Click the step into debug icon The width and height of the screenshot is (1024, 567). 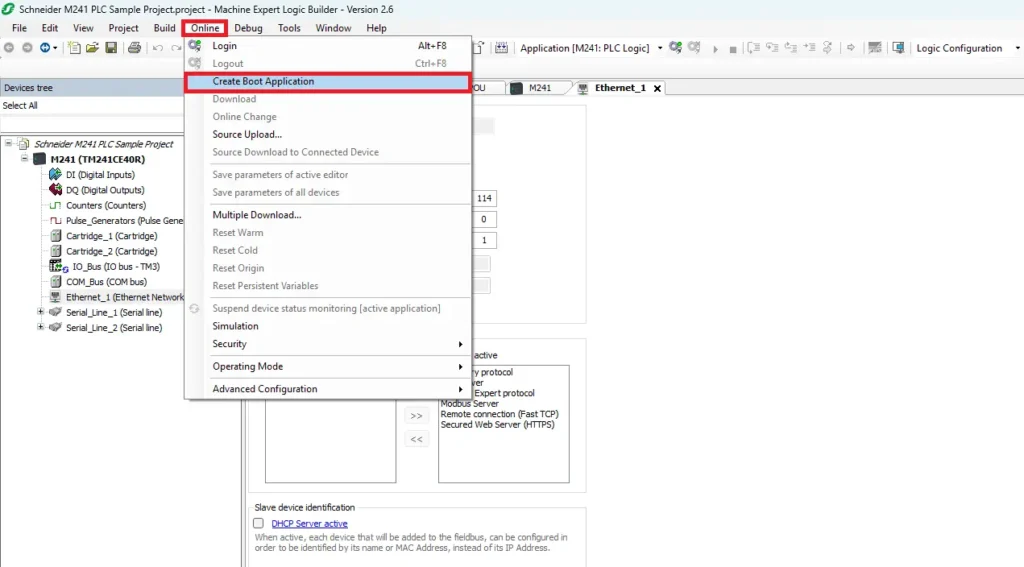773,48
